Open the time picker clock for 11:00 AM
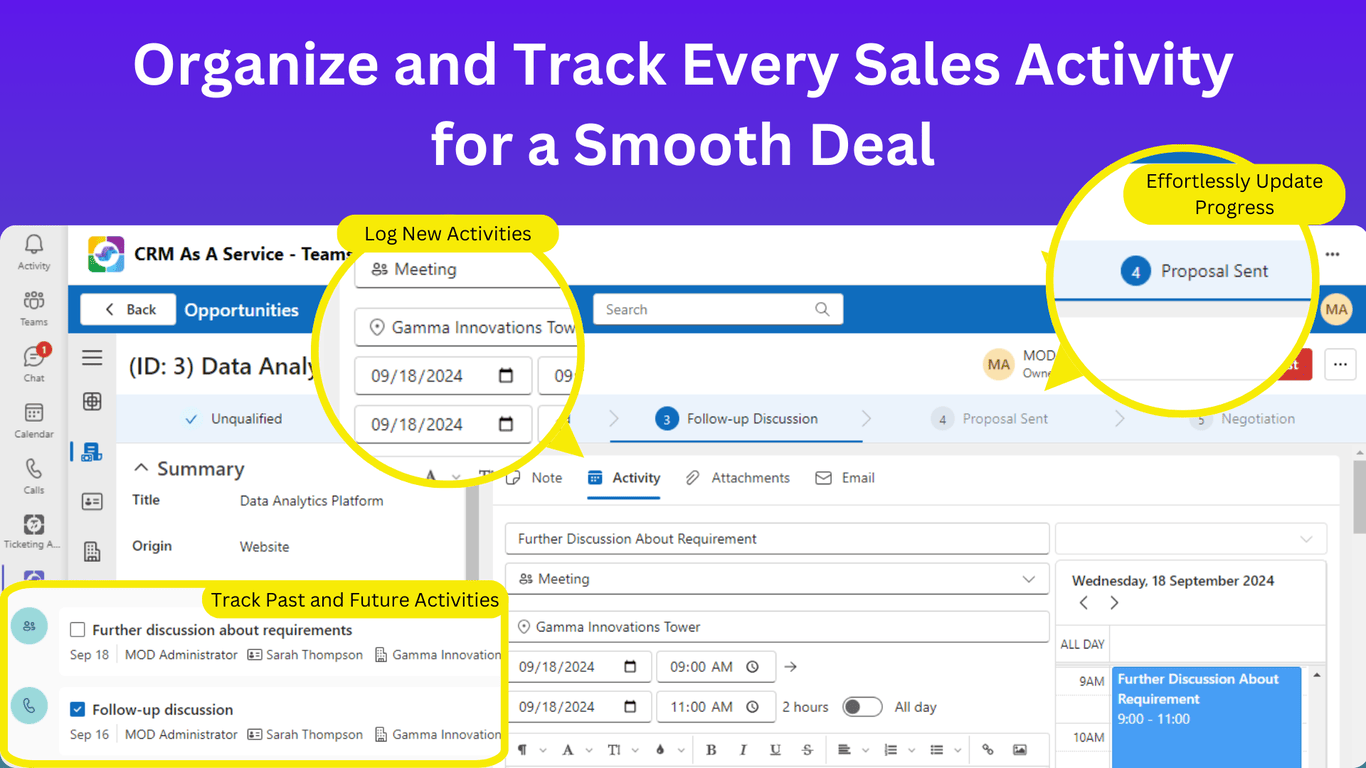1366x768 pixels. [x=753, y=707]
